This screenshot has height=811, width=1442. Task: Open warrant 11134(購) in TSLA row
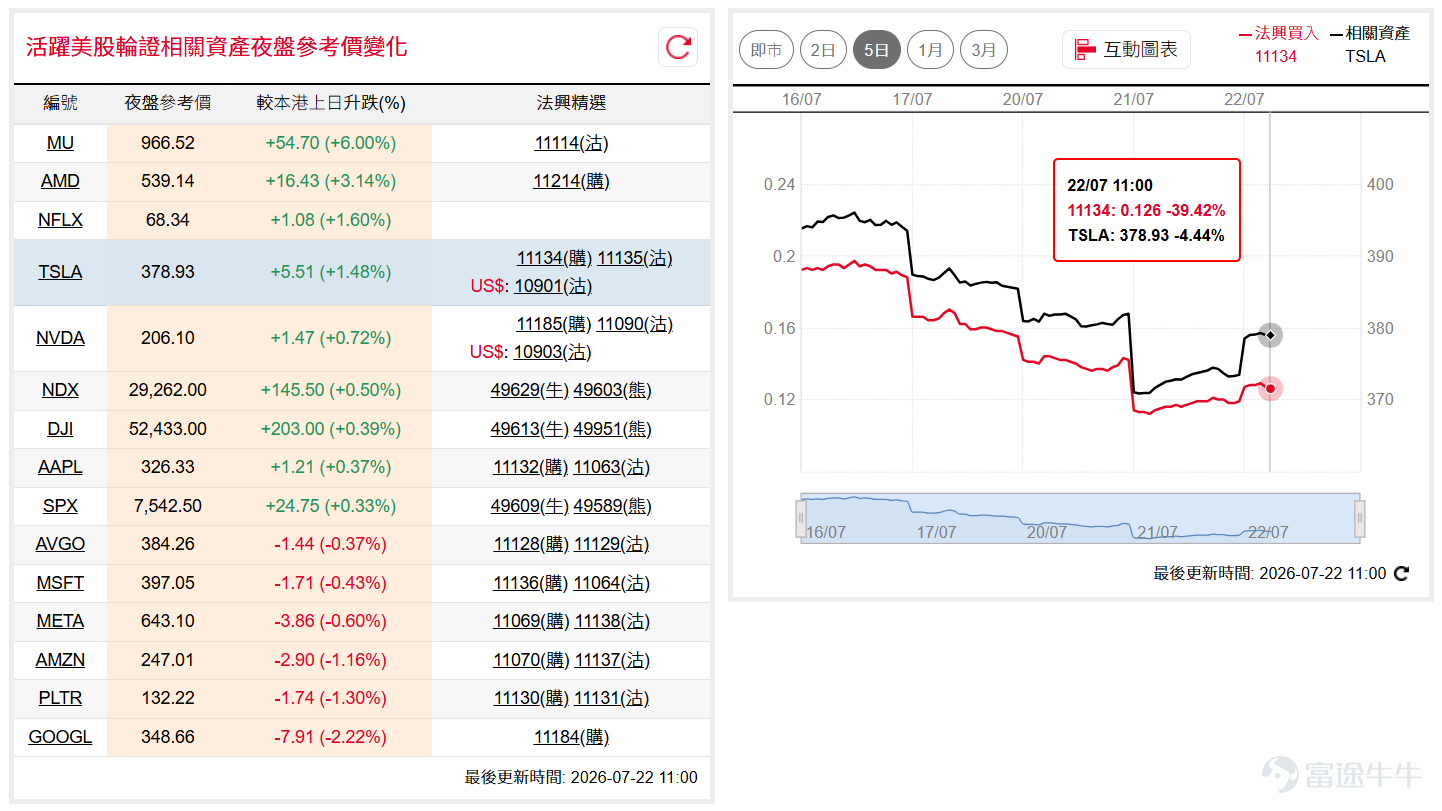pos(554,258)
